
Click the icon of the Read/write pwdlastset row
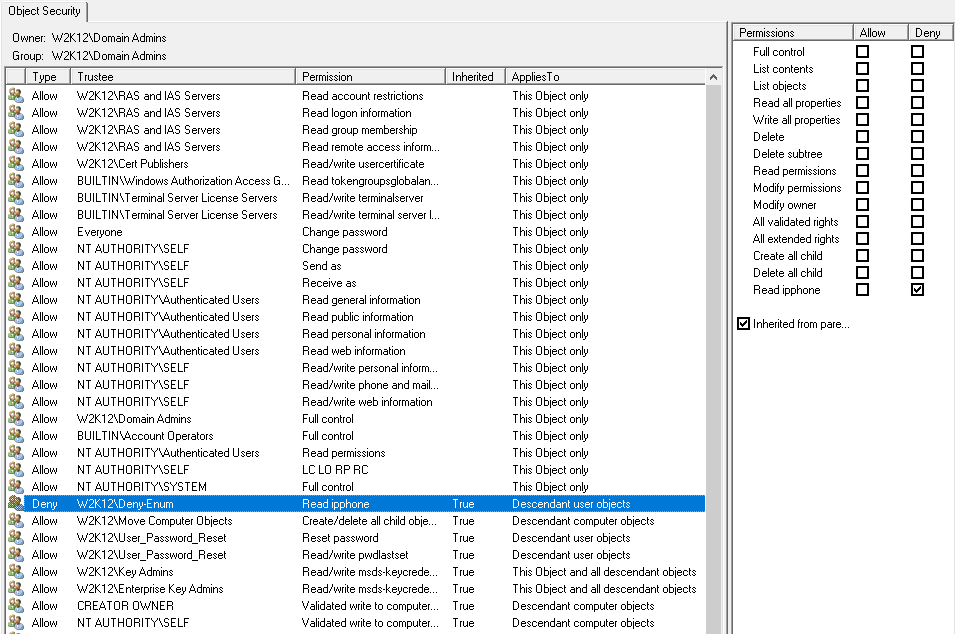[x=16, y=555]
